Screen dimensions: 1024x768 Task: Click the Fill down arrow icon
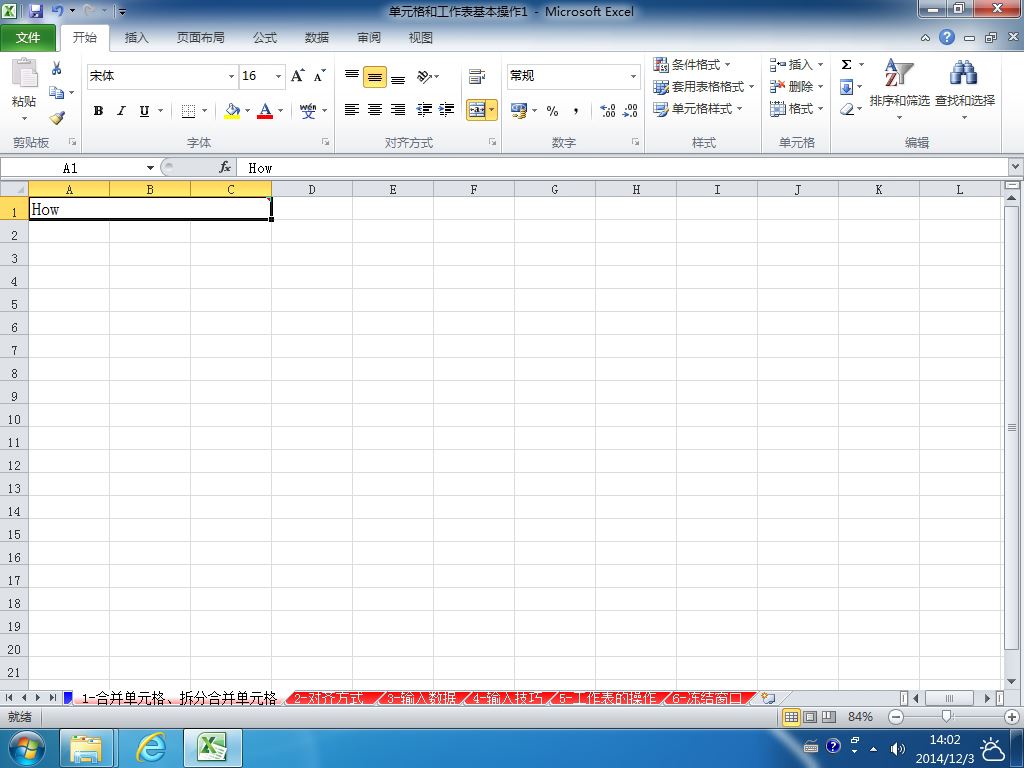846,87
